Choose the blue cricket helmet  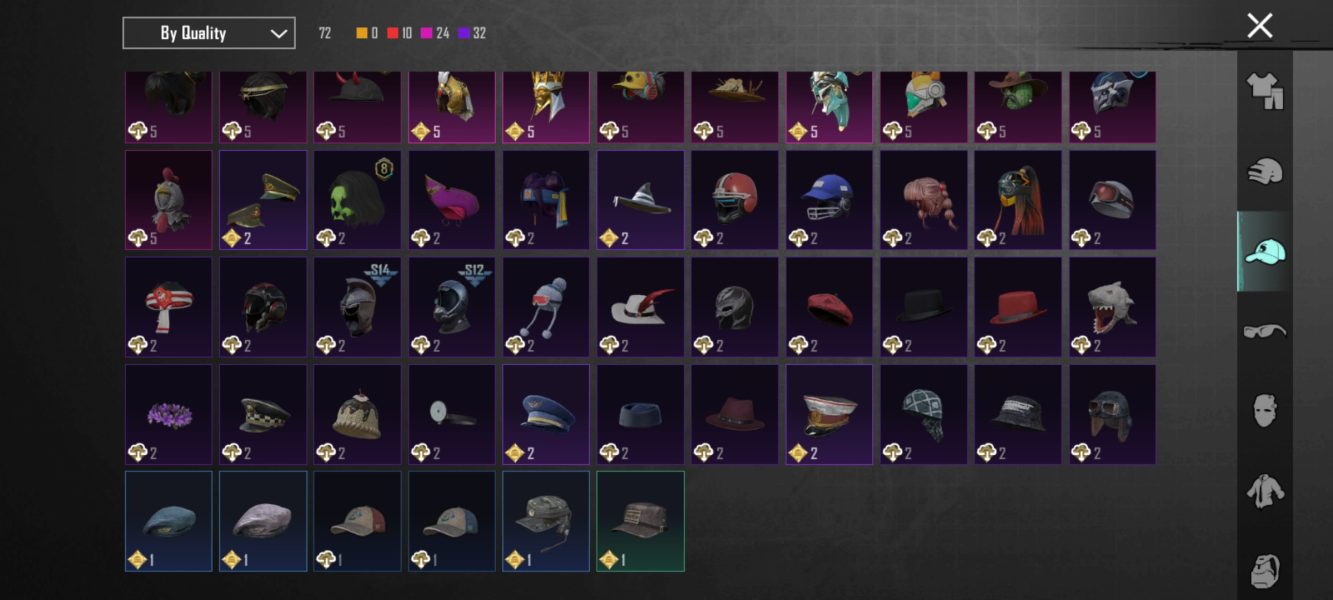click(829, 200)
